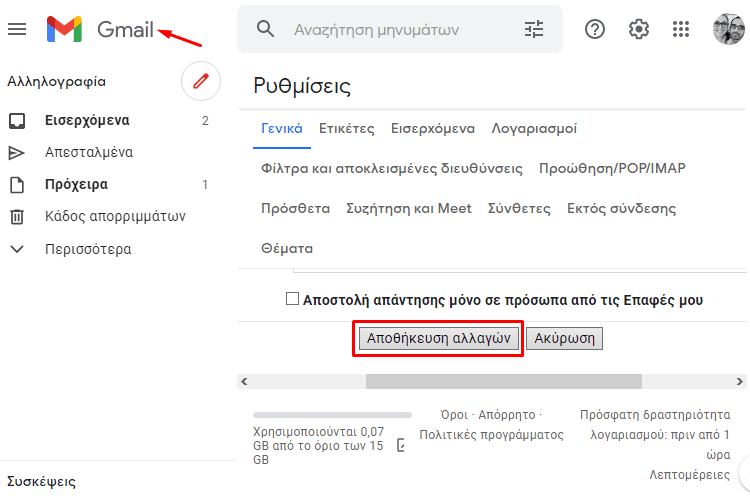Open the Support help icon
Screen dimensions: 750x500
(x=595, y=29)
